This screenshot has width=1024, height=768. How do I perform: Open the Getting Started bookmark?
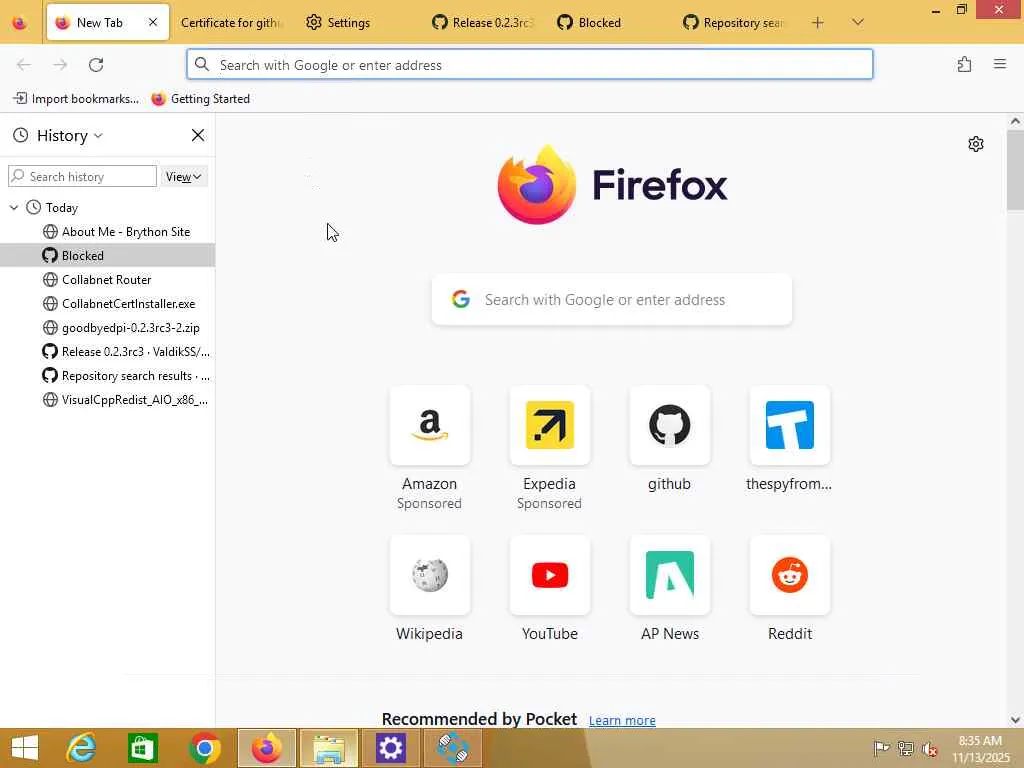pyautogui.click(x=200, y=99)
